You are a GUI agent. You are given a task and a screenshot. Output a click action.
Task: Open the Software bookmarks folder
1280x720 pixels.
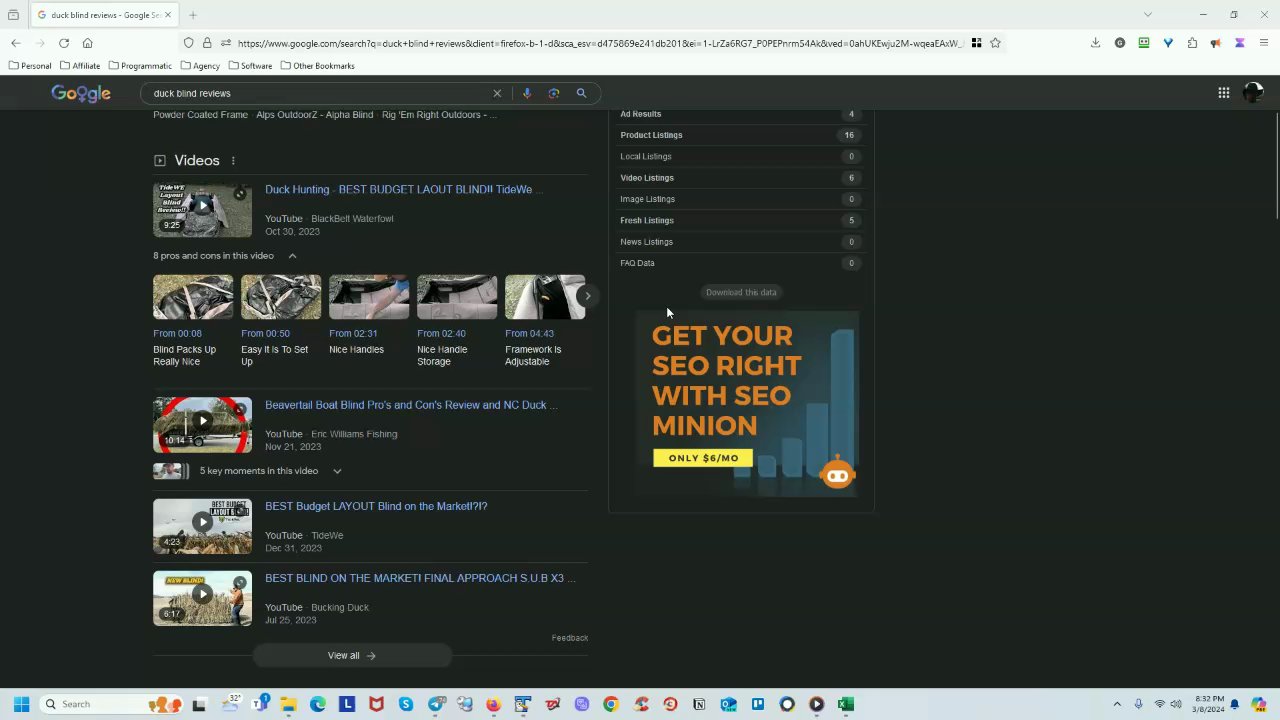(250, 66)
